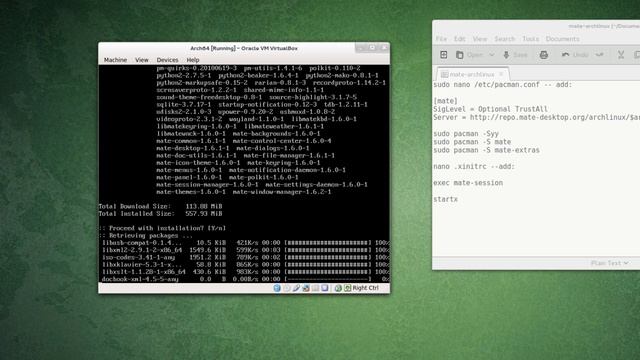Image resolution: width=640 pixels, height=360 pixels.
Task: Open the text editor's View menu
Action: [480, 39]
